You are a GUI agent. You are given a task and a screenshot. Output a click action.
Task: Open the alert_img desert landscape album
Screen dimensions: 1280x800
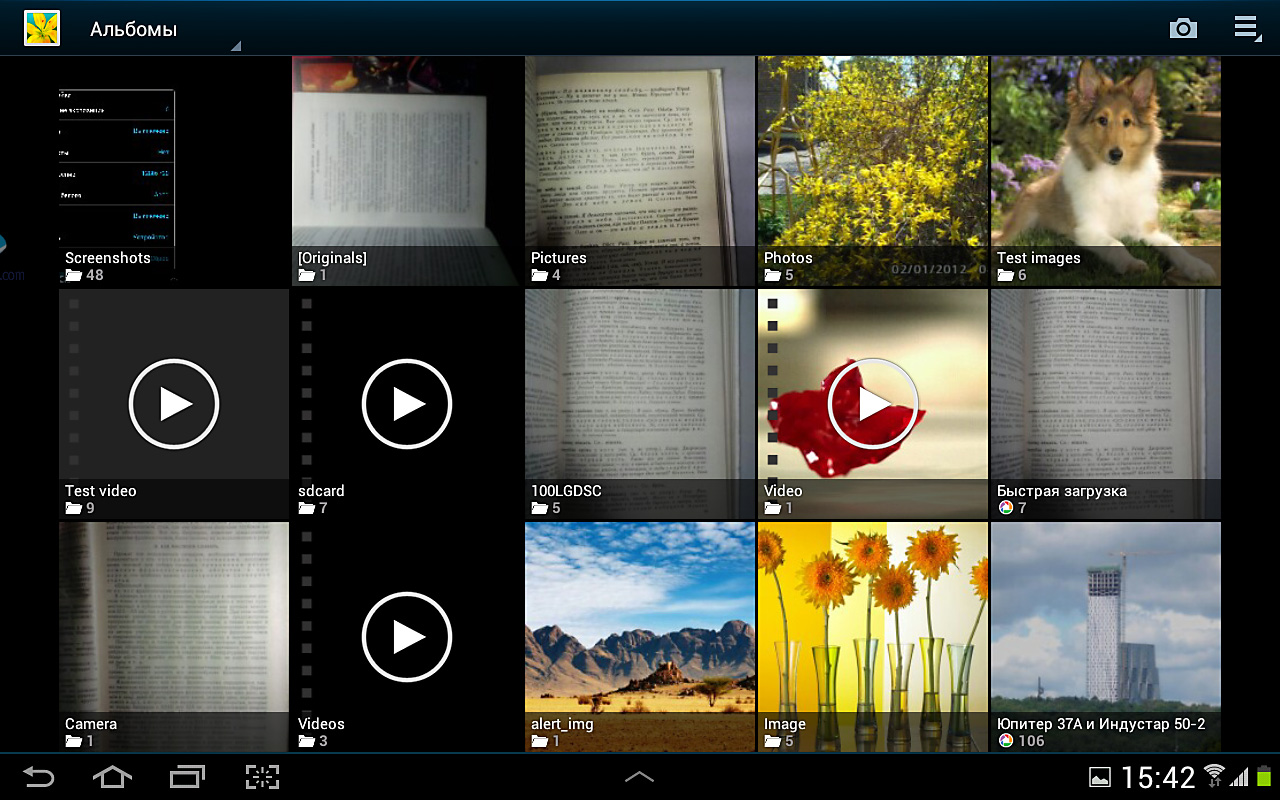[x=639, y=636]
